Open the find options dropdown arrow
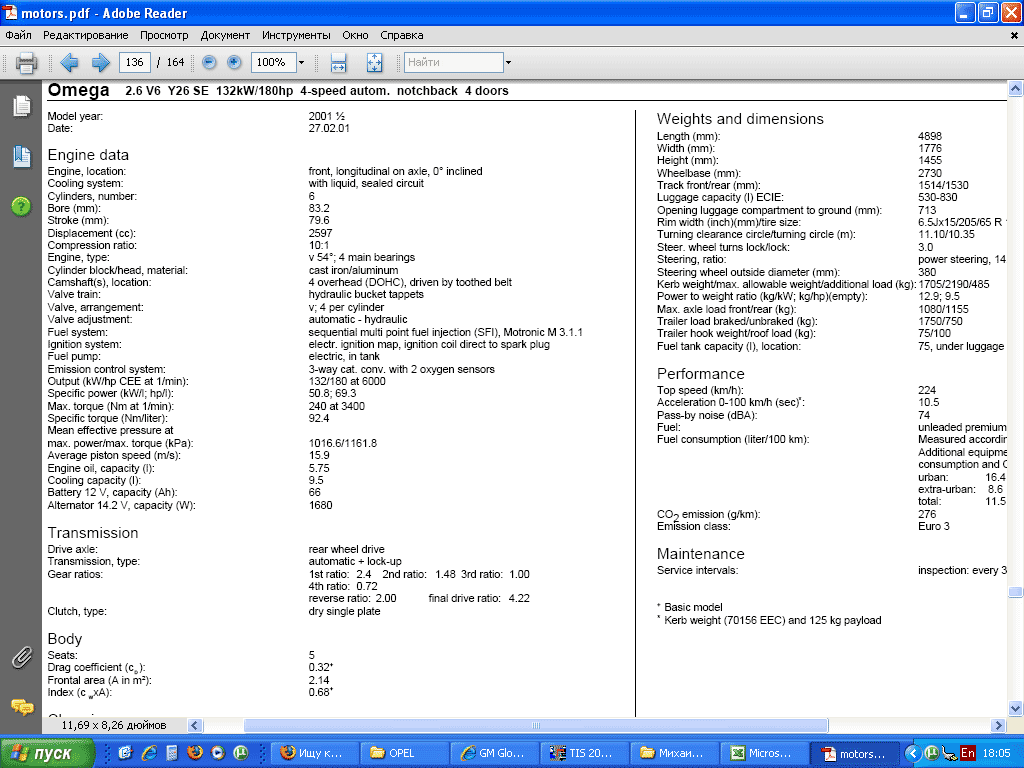This screenshot has height=768, width=1024. [508, 63]
